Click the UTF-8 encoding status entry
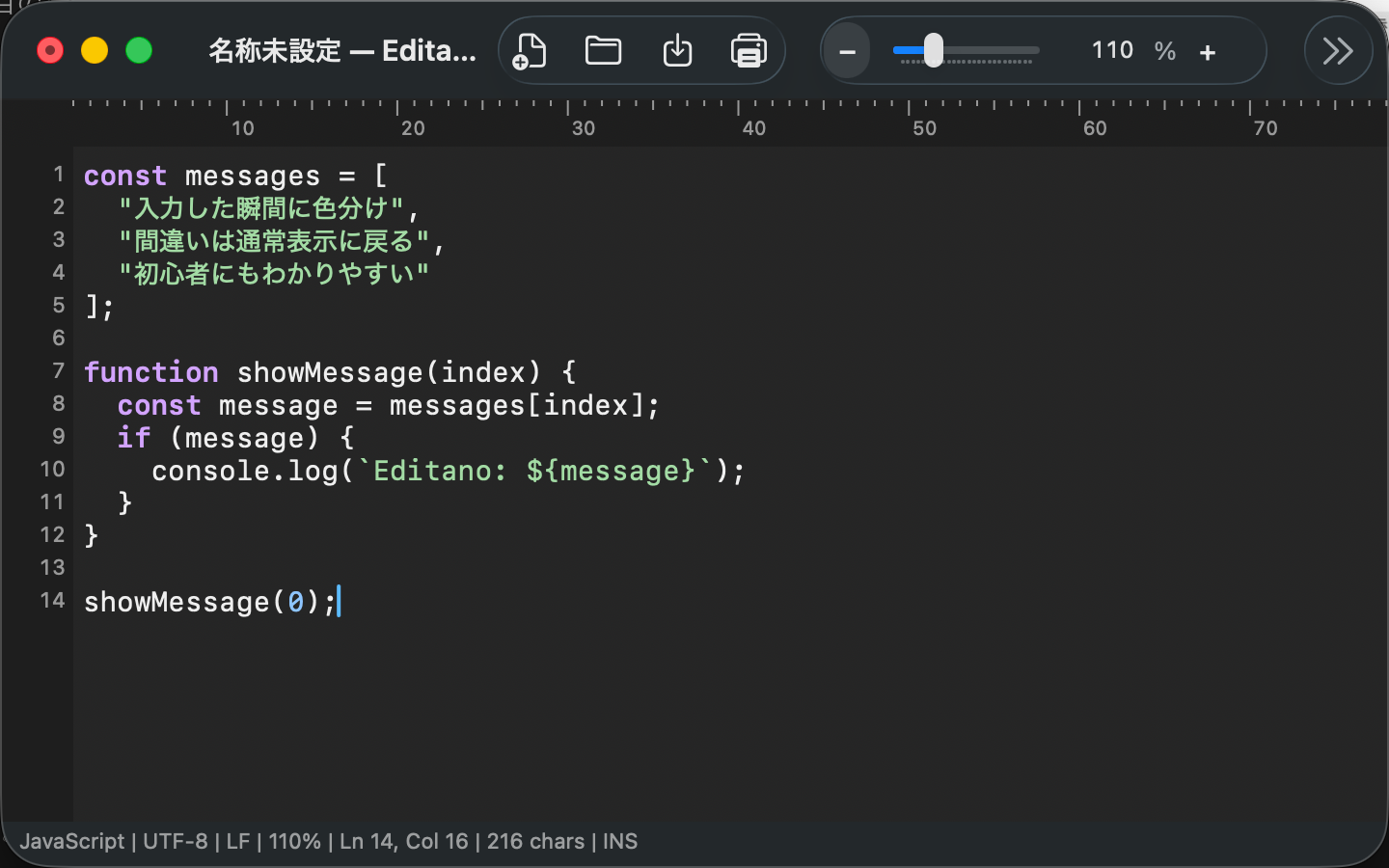The width and height of the screenshot is (1389, 868). (x=176, y=841)
